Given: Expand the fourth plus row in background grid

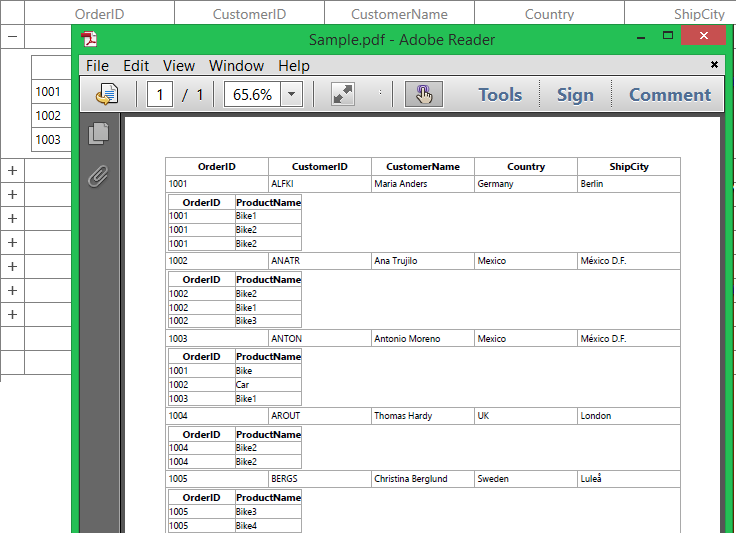Looking at the screenshot, I should click(13, 242).
